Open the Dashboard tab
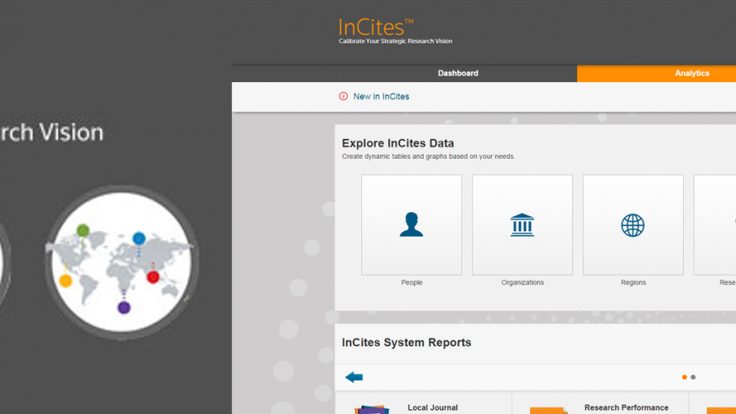736x414 pixels. (458, 73)
